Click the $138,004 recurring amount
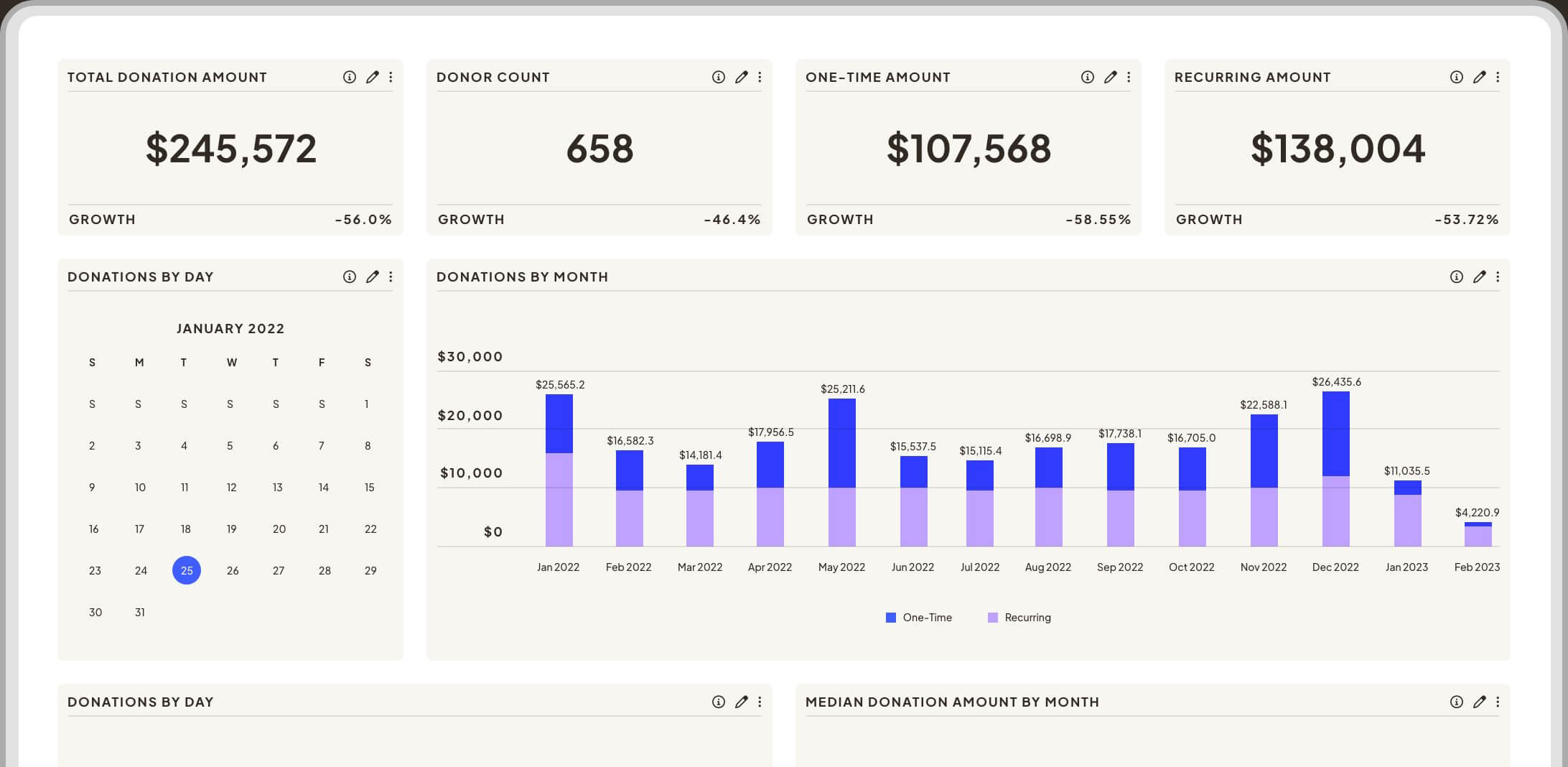 click(1338, 149)
